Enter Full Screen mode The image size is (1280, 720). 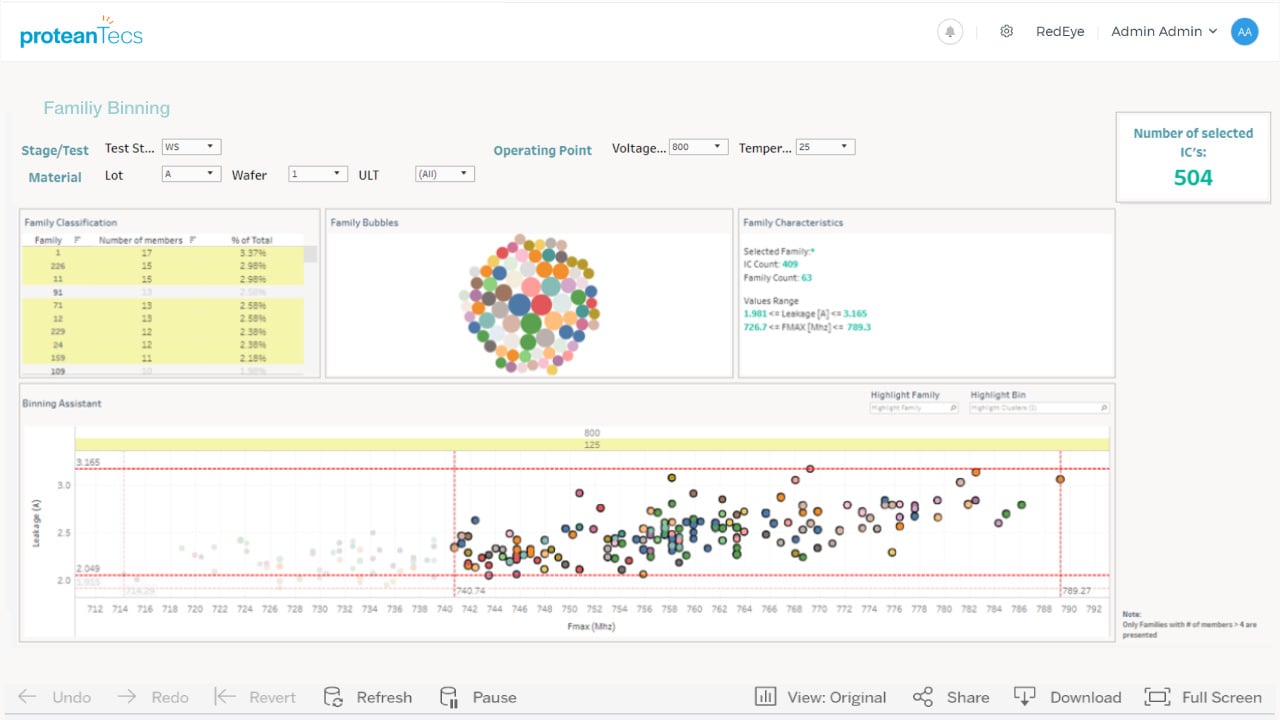(1157, 697)
